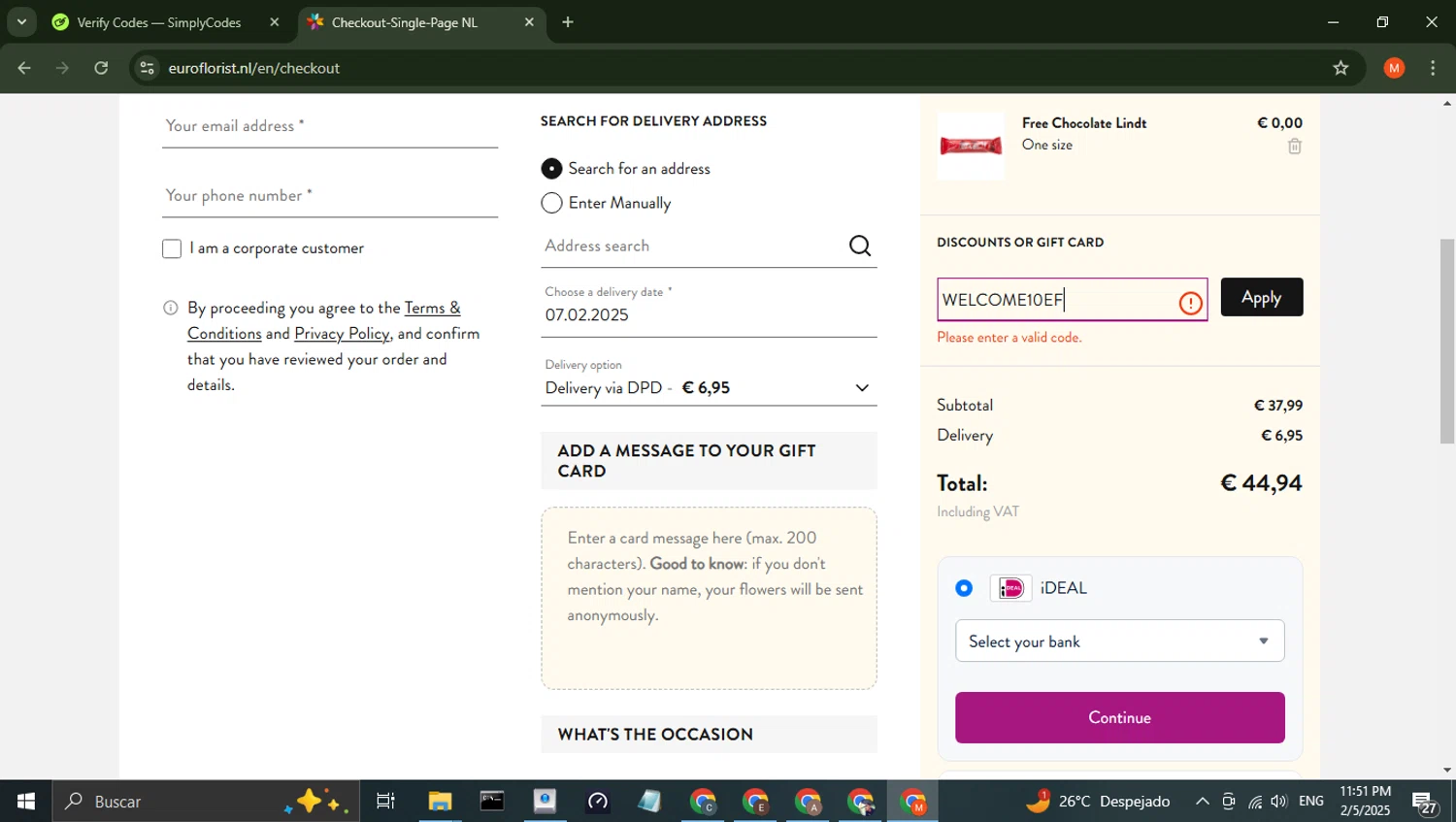Open the terminal app on taskbar
Image resolution: width=1456 pixels, height=822 pixels.
tap(492, 802)
